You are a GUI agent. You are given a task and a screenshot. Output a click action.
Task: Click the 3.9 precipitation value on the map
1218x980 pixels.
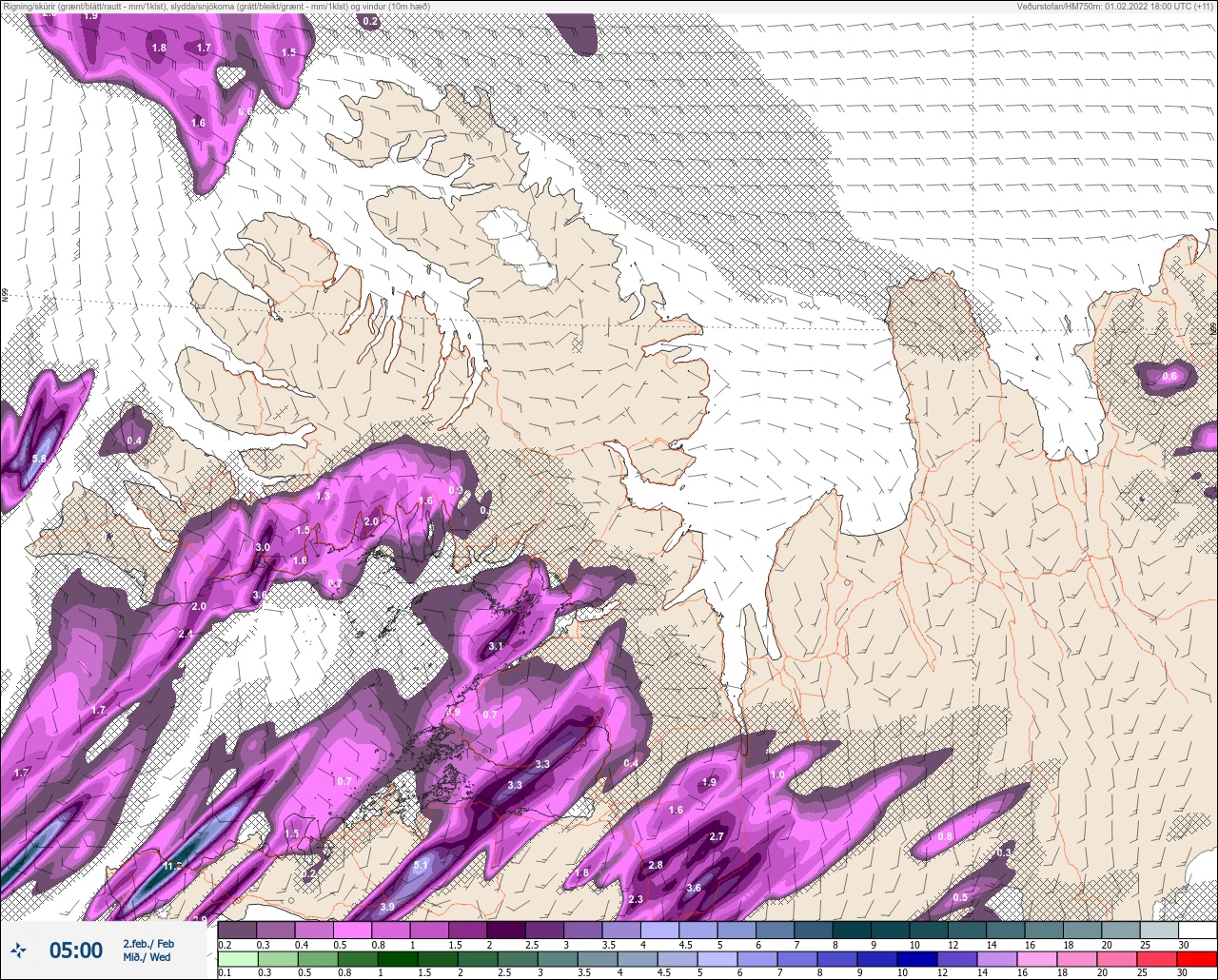coord(387,907)
